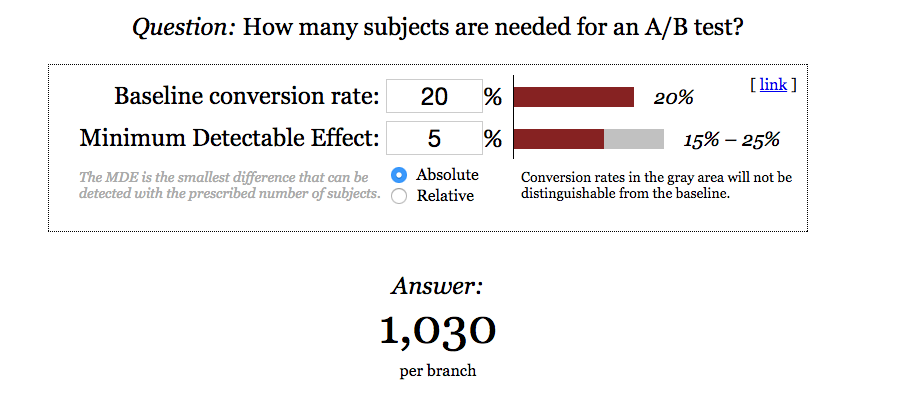Click the gray MDE explanation note
Screen dimensions: 900x405
[228, 185]
